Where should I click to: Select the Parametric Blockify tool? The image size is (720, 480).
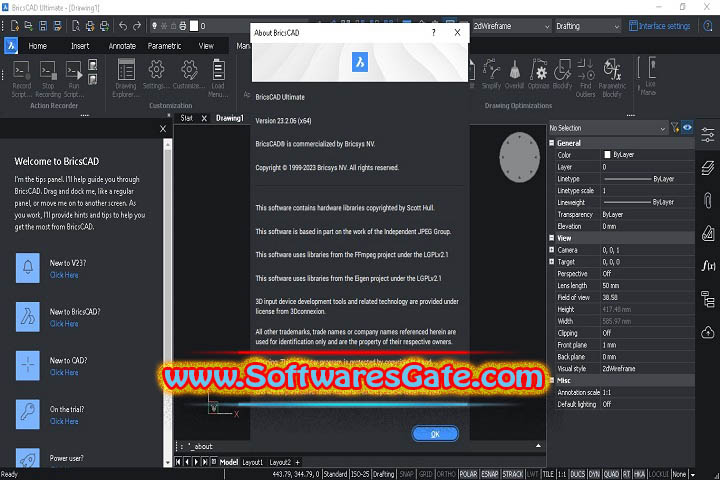(612, 78)
